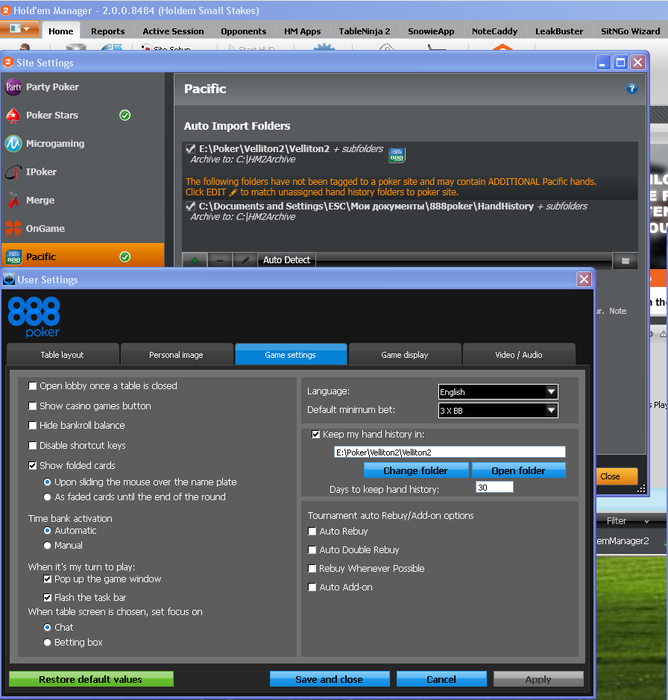Screen dimensions: 668x700
Task: Click green checkmark next to Poker Stars
Action: click(x=125, y=115)
